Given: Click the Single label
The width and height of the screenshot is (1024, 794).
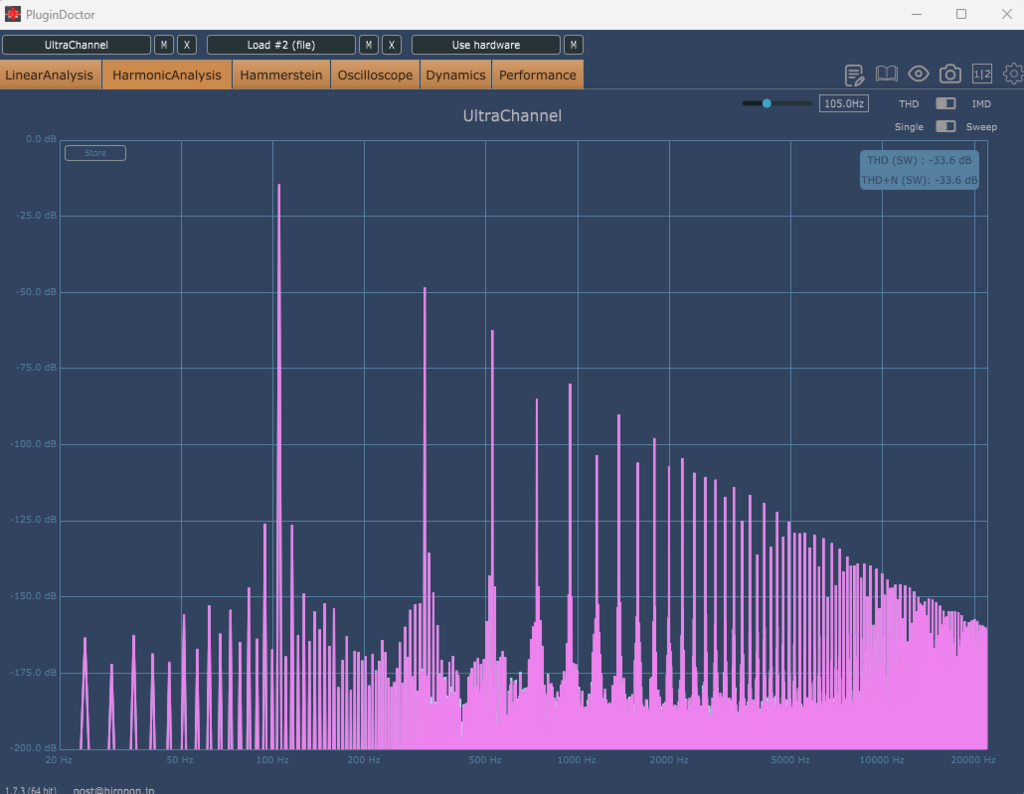Looking at the screenshot, I should [908, 127].
